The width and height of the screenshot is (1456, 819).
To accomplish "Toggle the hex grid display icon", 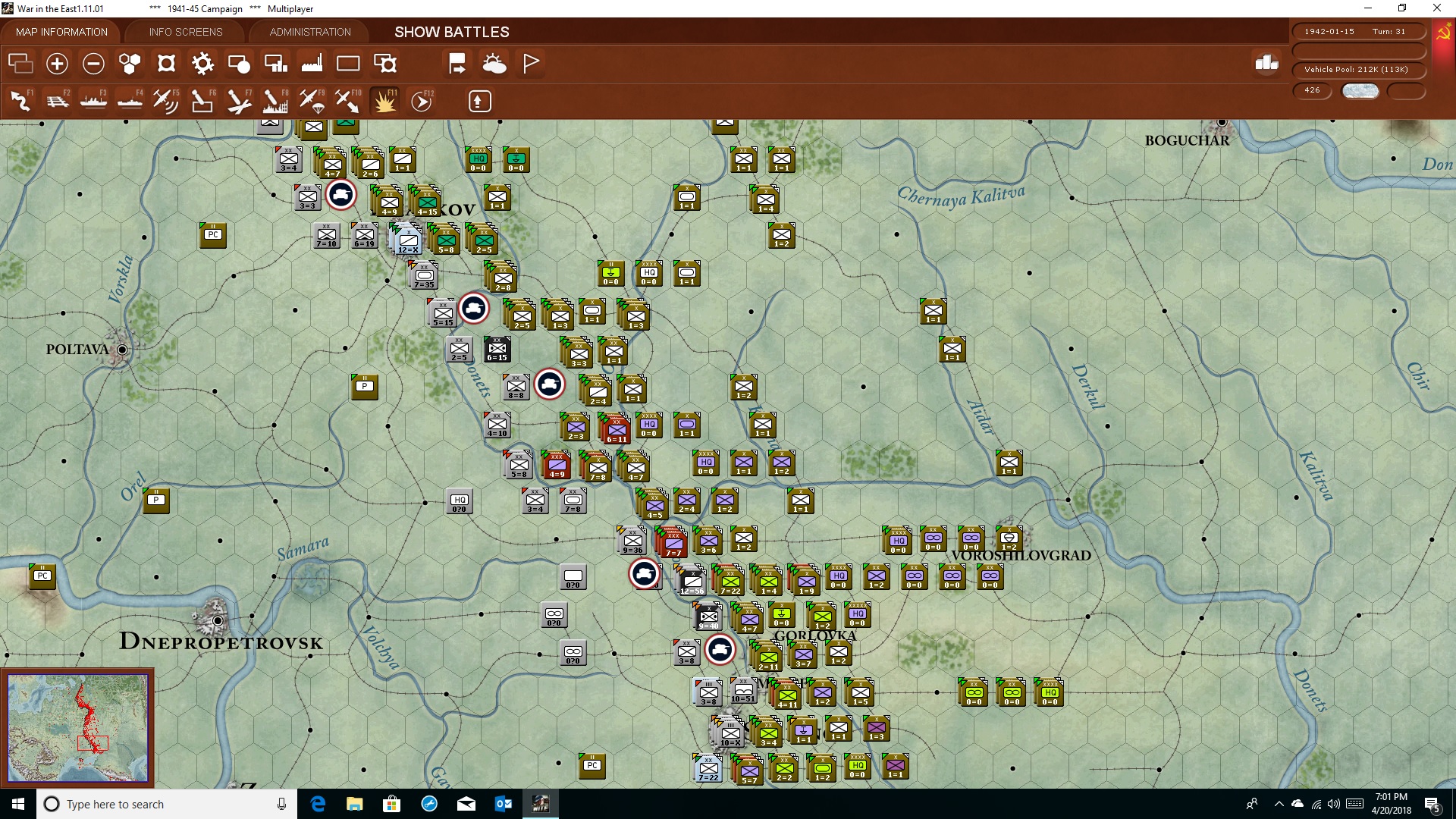I will click(x=130, y=64).
